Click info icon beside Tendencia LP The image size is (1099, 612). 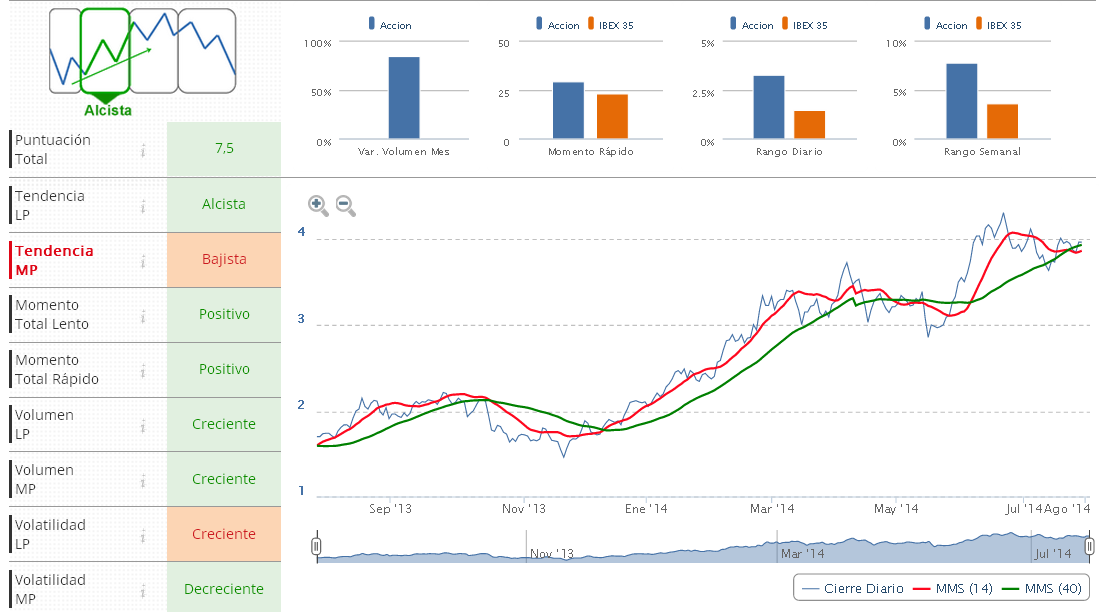tap(143, 205)
